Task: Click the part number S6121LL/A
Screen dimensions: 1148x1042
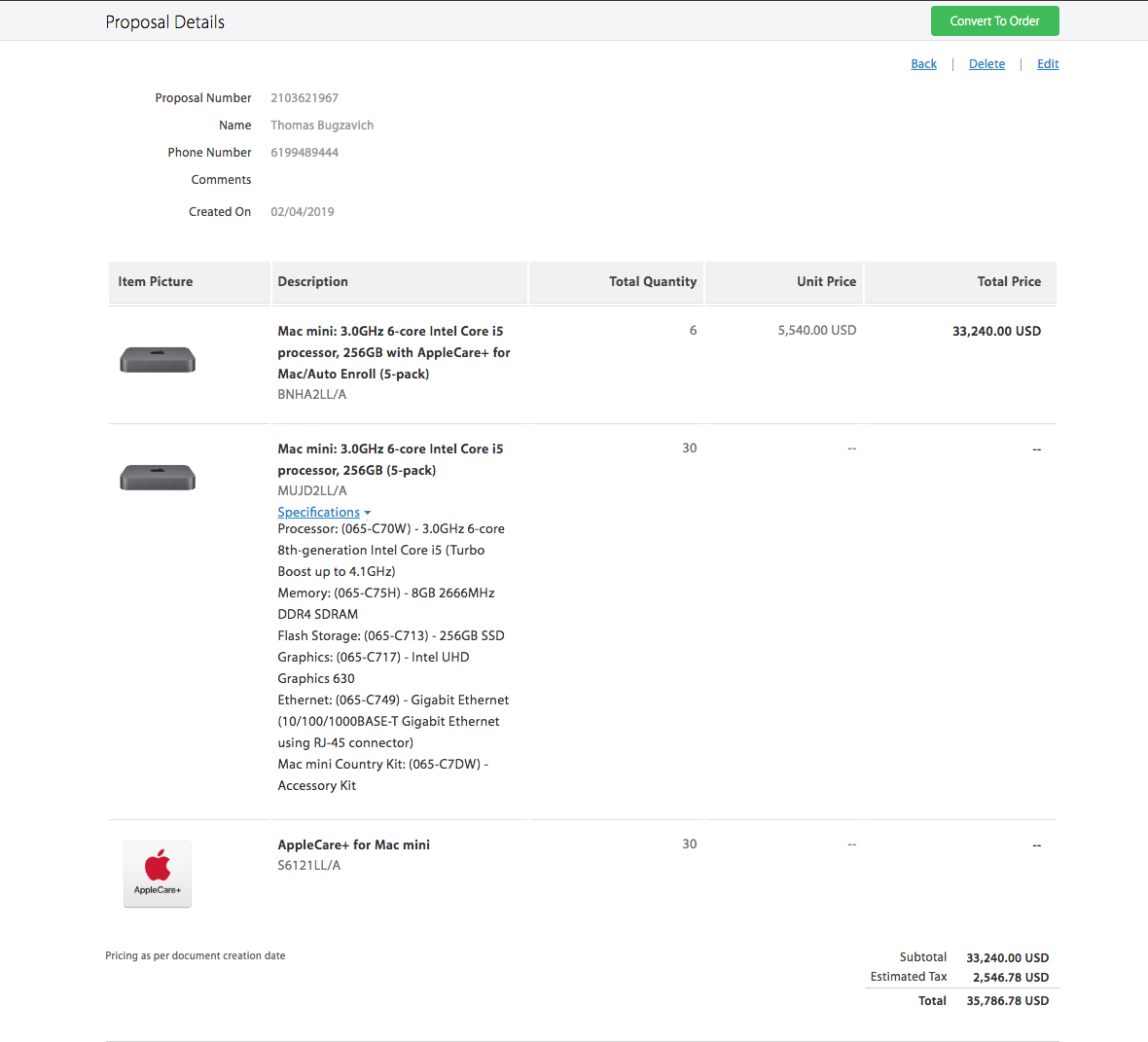Action: 309,865
